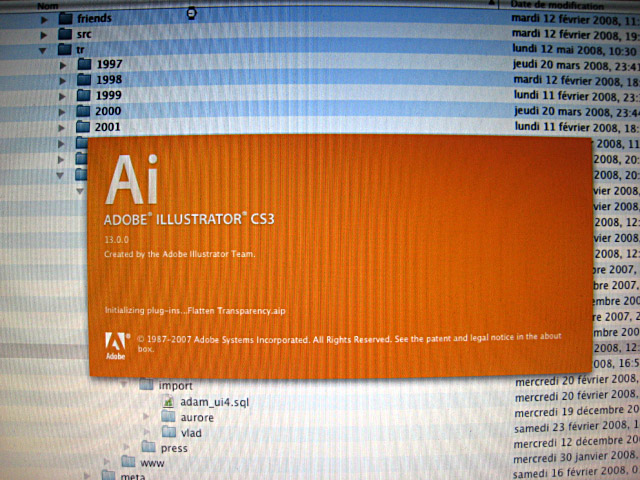
Task: Select the press folder icon
Action: pos(149,447)
